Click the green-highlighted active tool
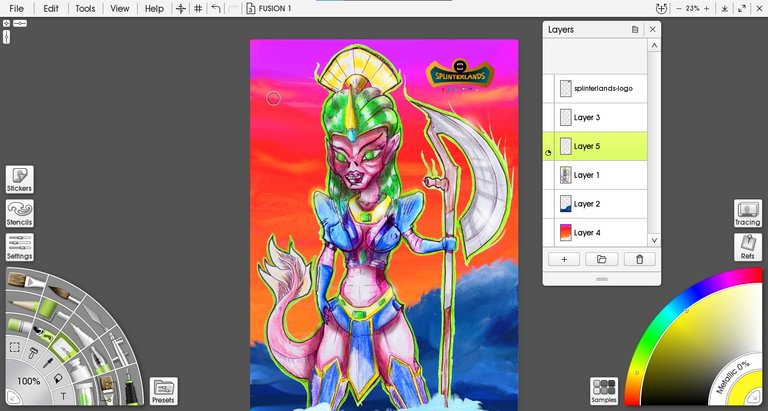 point(64,347)
